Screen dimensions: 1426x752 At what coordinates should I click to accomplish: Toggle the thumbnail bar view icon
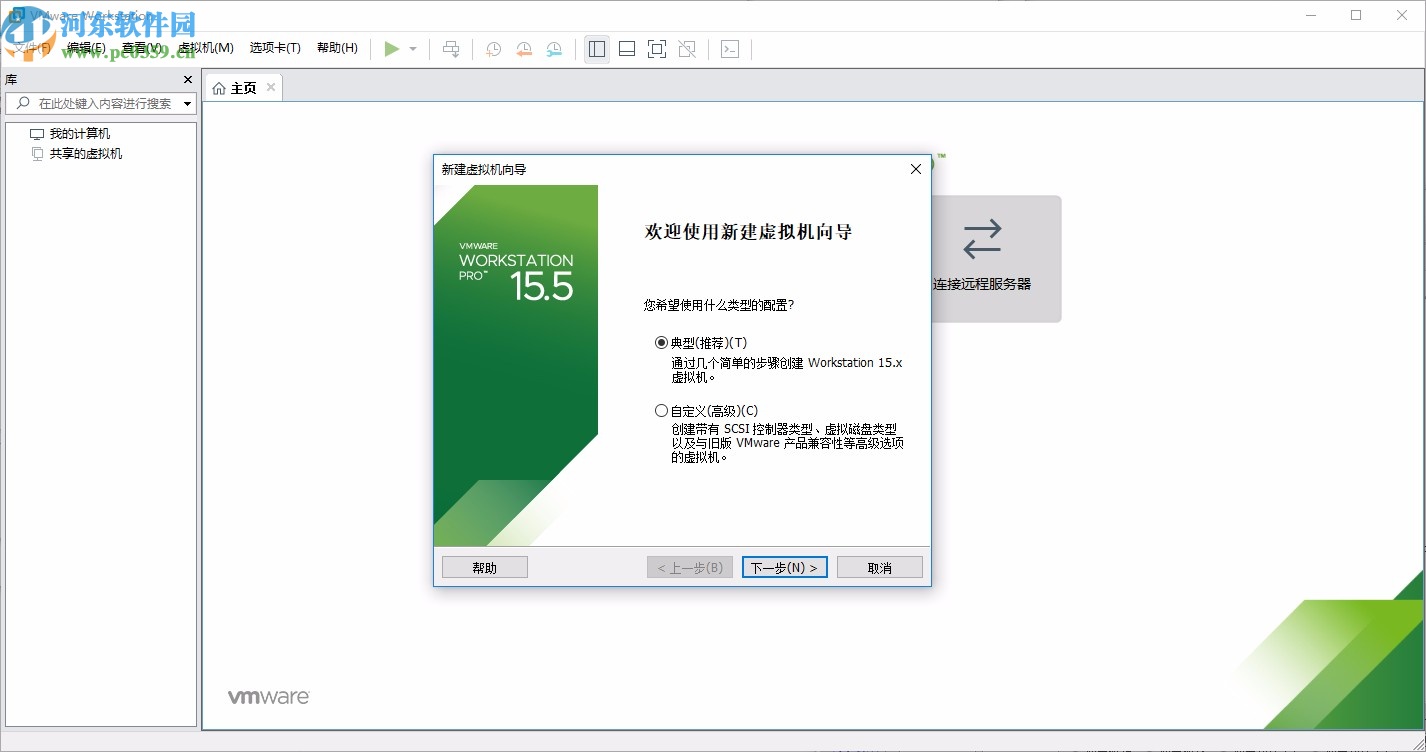pos(627,48)
